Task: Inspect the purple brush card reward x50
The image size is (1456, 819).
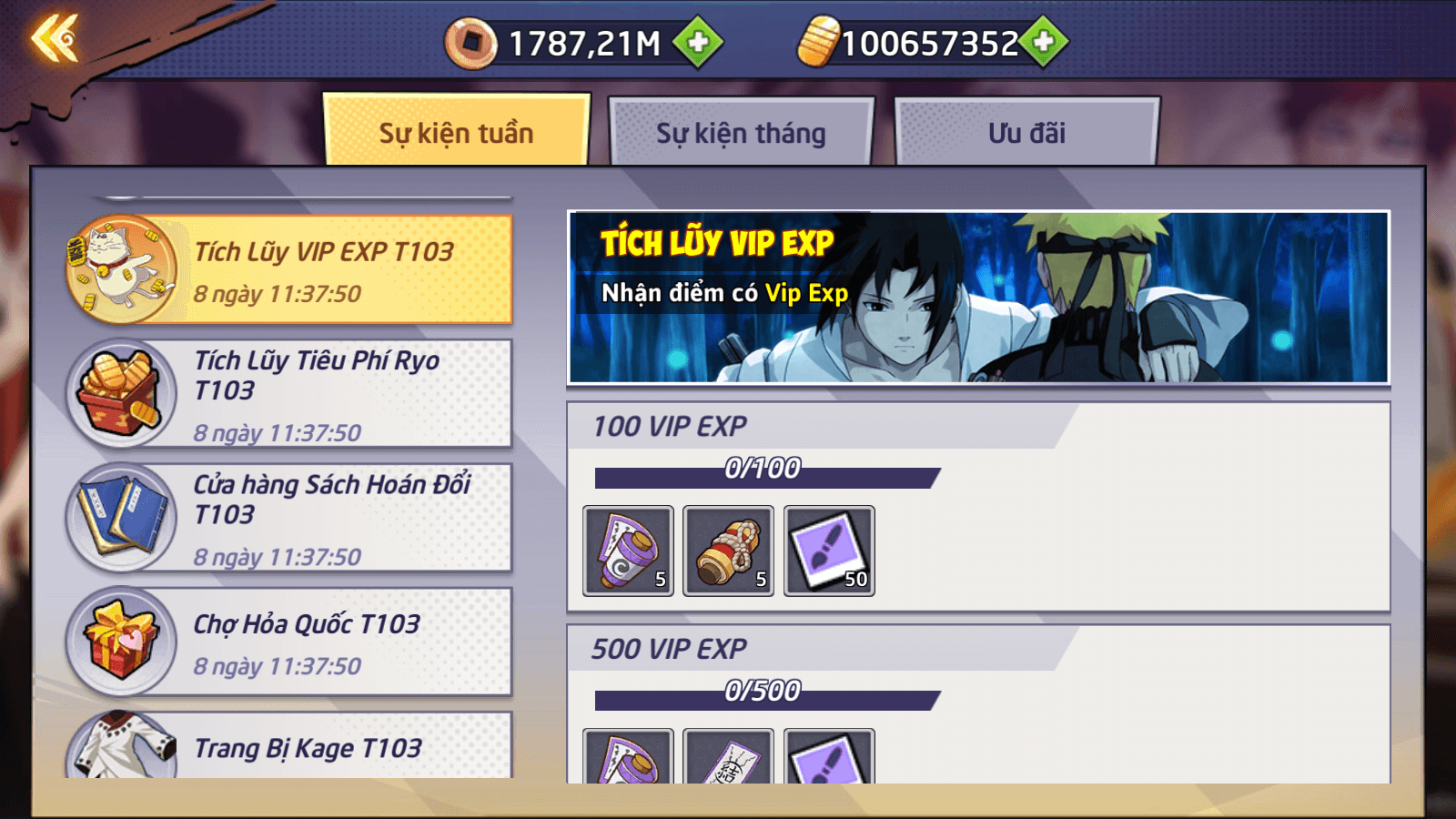Action: [829, 551]
